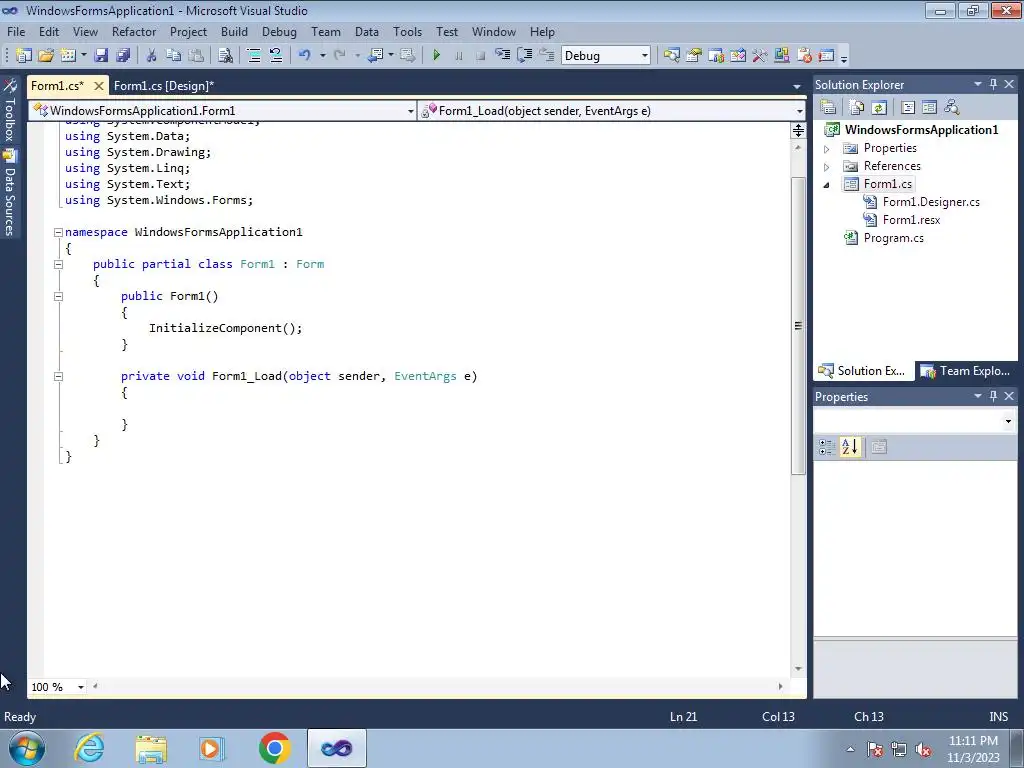This screenshot has height=768, width=1024.
Task: Click the Toolbox wrench-and-hammer toolbar icon
Action: tap(760, 56)
